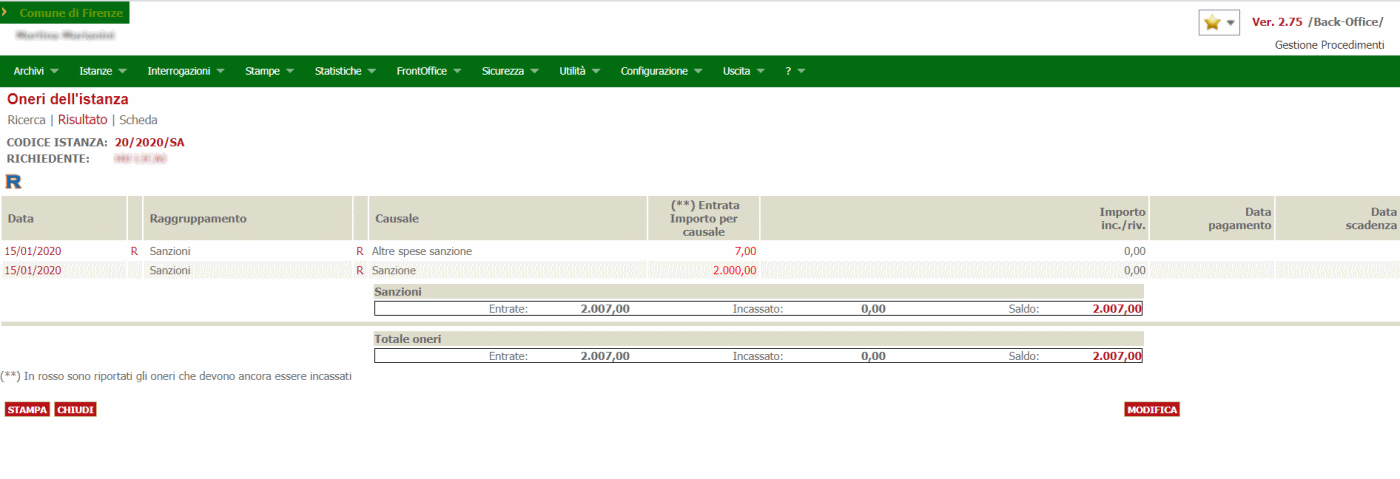
Task: Open the first 15/01/2020 date link
Action: (33, 251)
